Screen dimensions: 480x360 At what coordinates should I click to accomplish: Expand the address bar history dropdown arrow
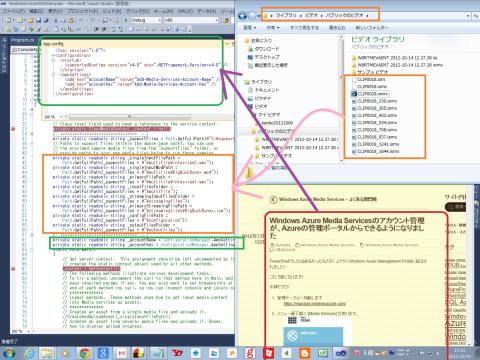coord(468,16)
